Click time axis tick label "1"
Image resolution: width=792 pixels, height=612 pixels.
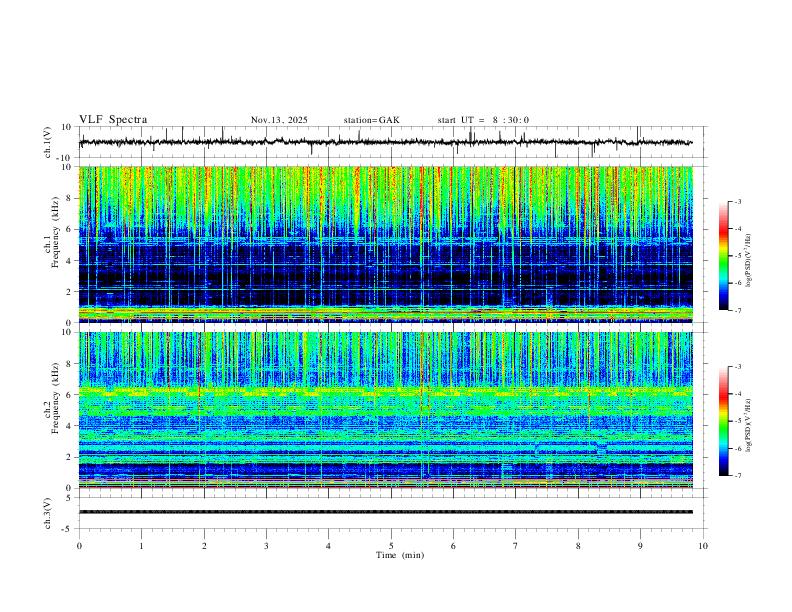click(141, 546)
